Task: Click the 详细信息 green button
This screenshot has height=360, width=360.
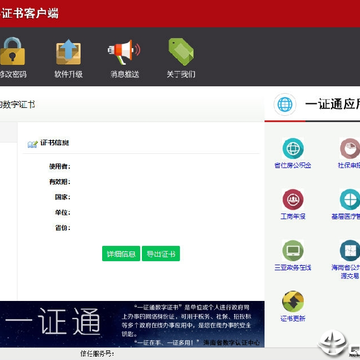Action: (x=121, y=254)
